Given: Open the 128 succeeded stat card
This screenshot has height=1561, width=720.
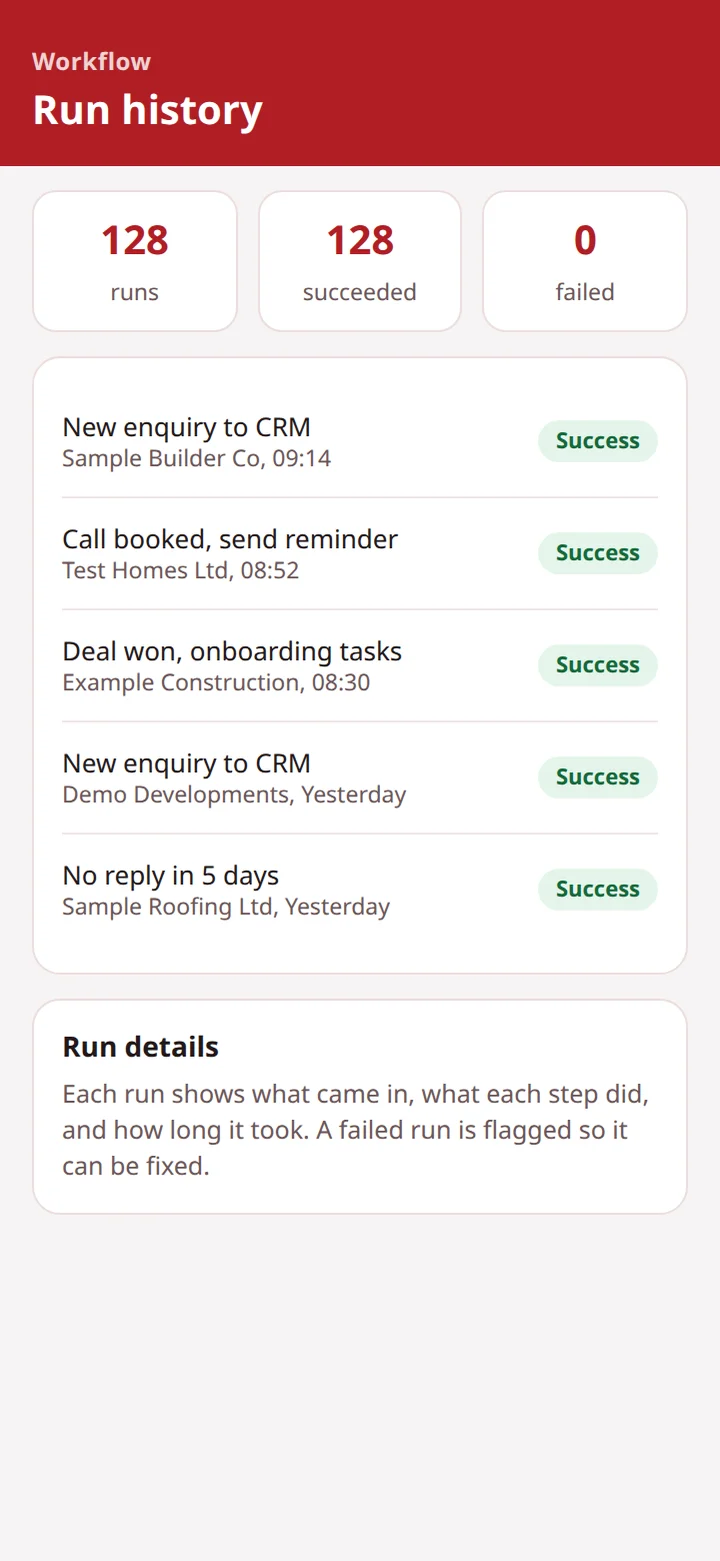Looking at the screenshot, I should pyautogui.click(x=360, y=261).
